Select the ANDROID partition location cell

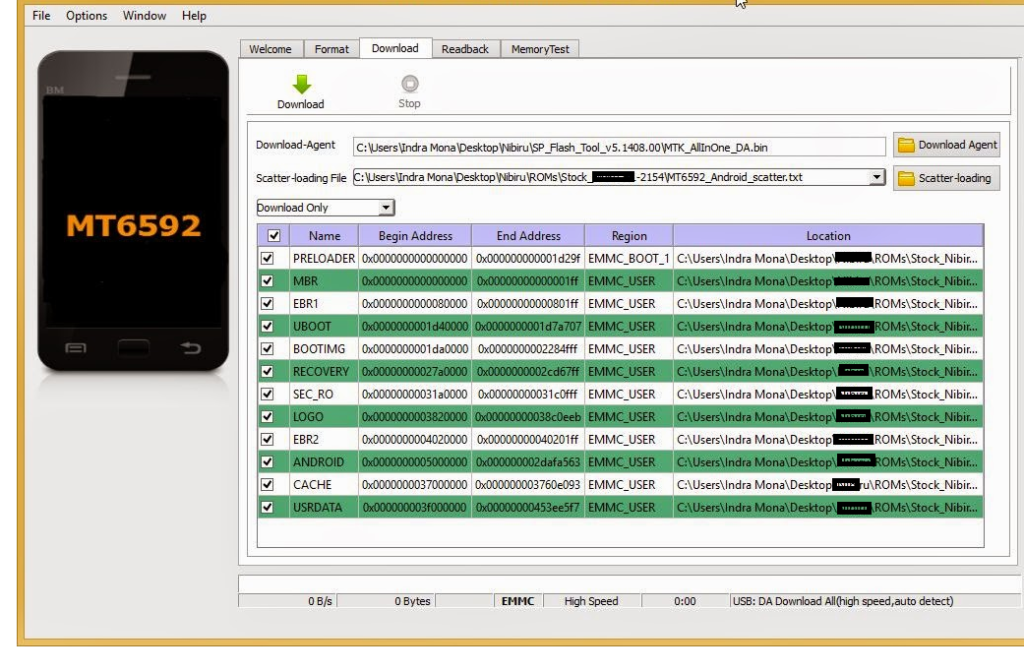pos(827,462)
